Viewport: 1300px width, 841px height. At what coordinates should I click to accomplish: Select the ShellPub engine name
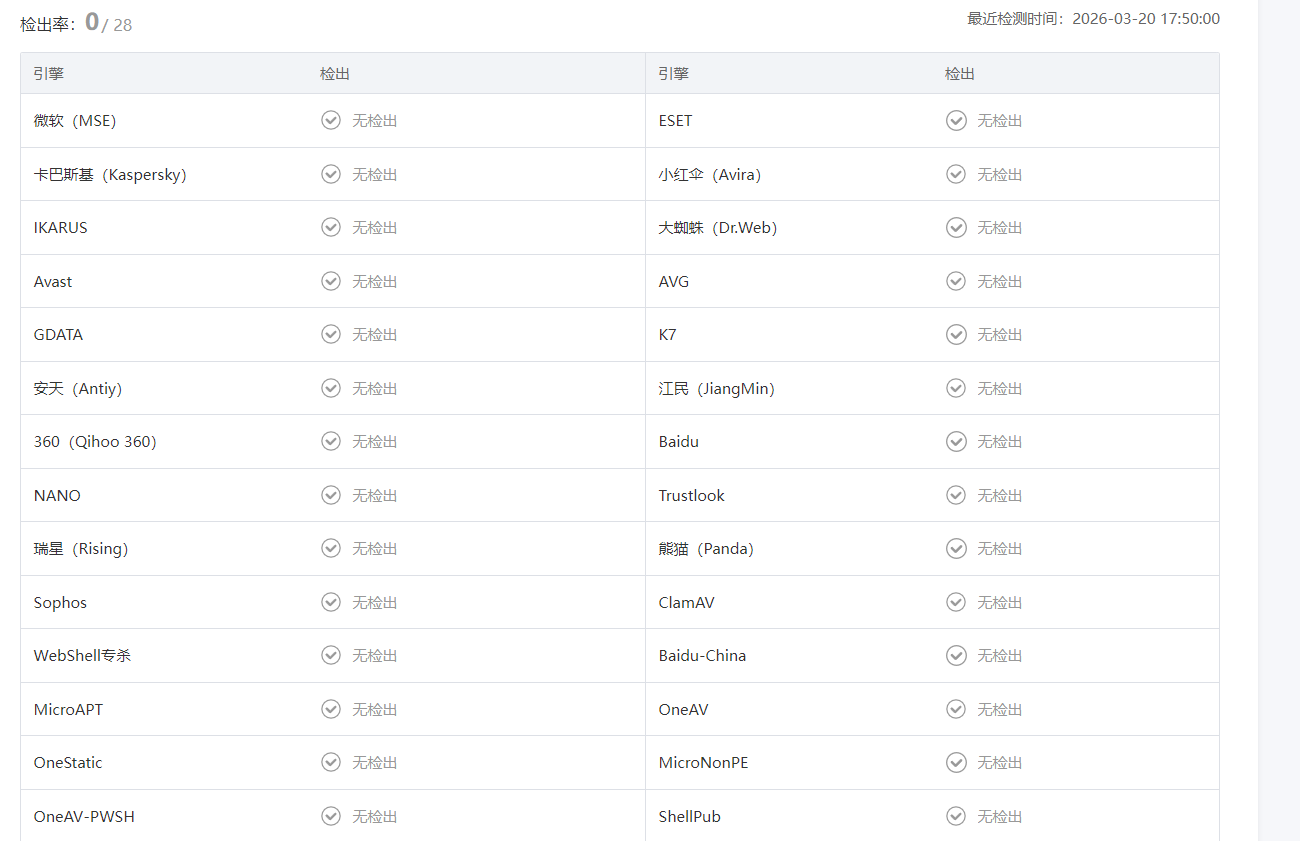coord(689,816)
